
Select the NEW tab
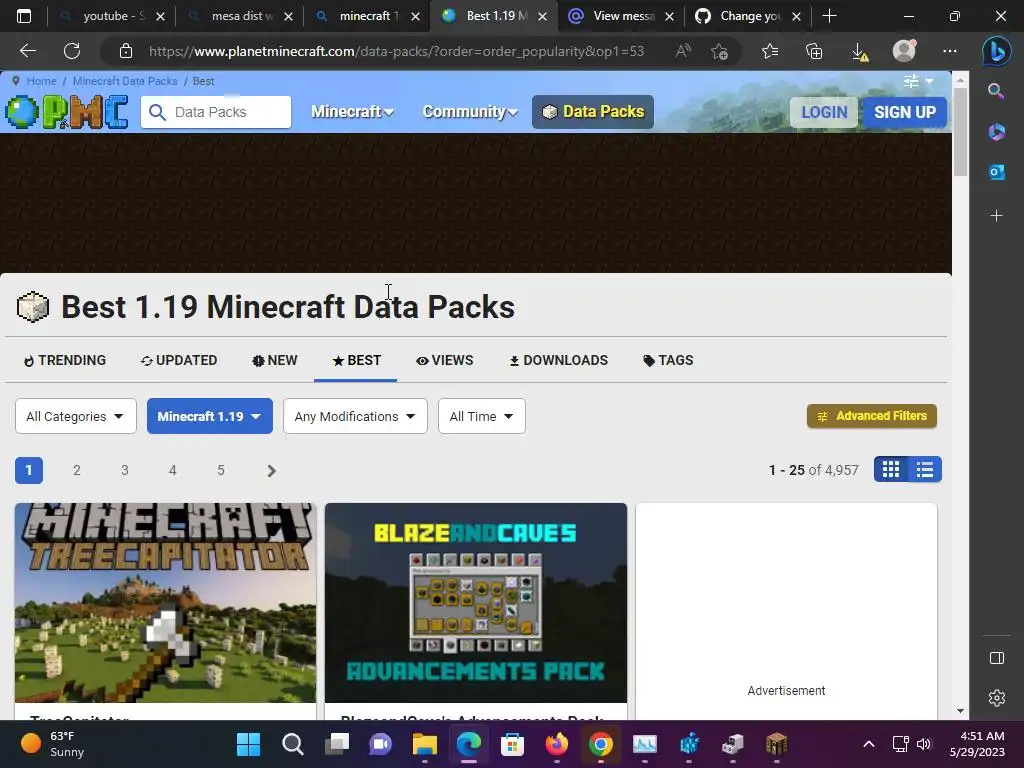275,360
